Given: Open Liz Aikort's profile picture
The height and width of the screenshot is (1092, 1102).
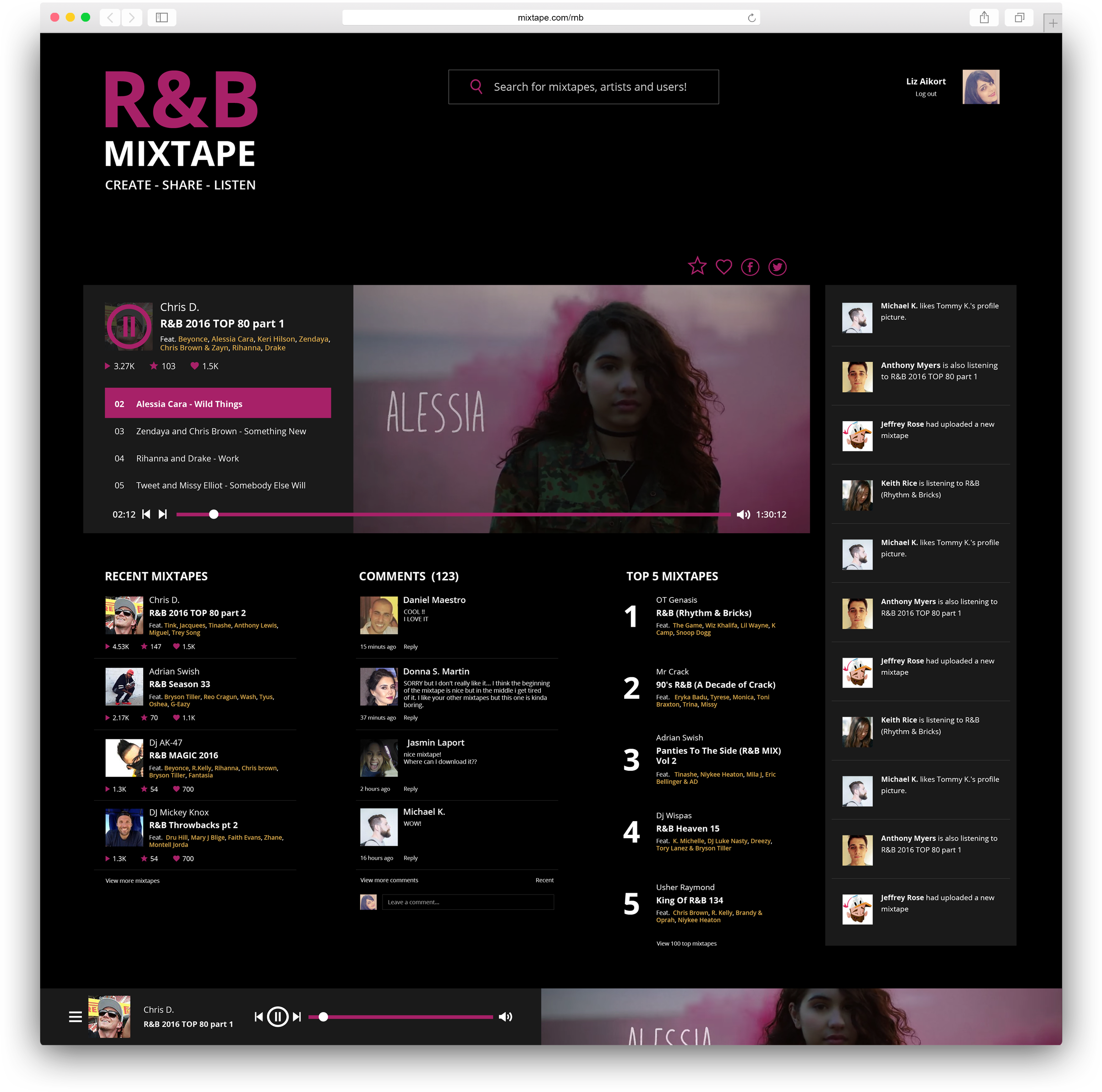Looking at the screenshot, I should (x=981, y=87).
